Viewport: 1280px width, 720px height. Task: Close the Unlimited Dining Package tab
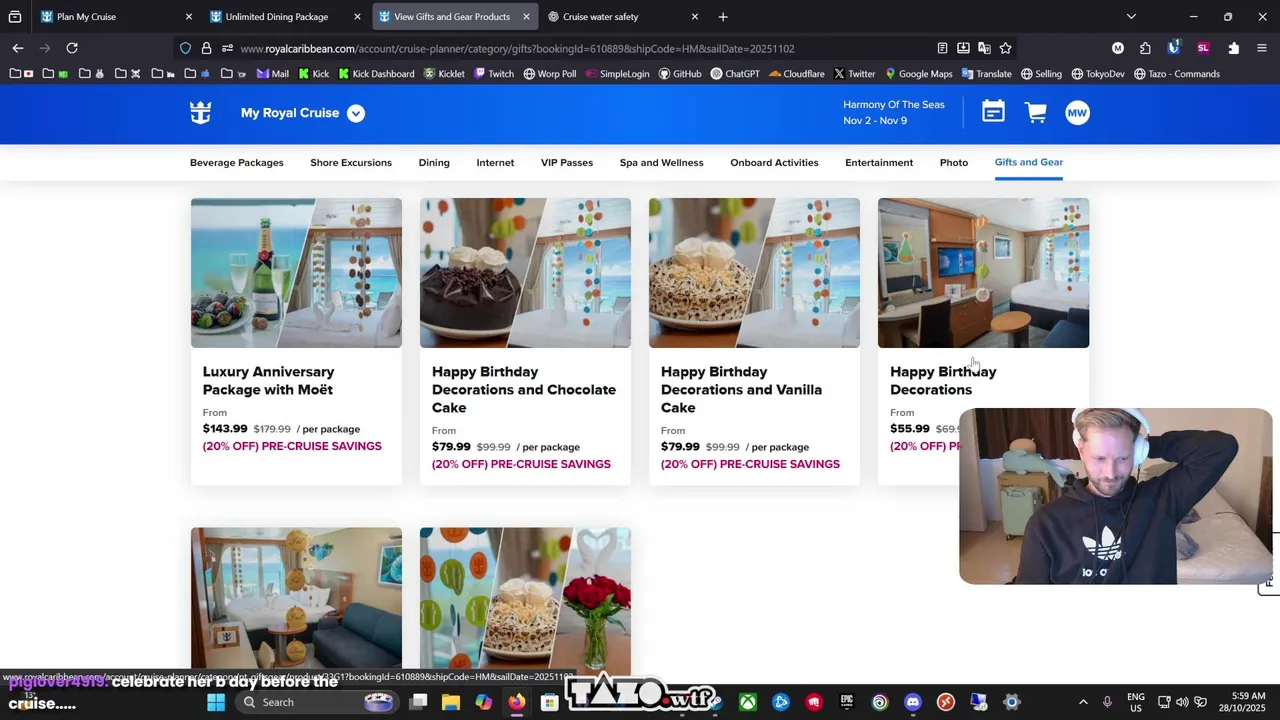tap(357, 16)
